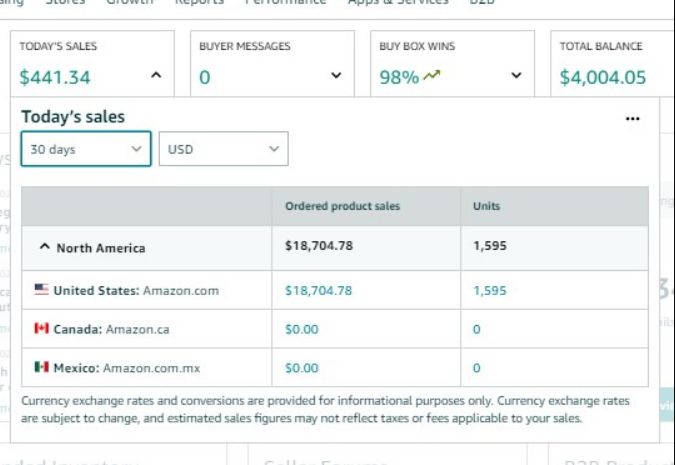Open the B2B menu
Screen dimensions: 675x465
point(482,2)
